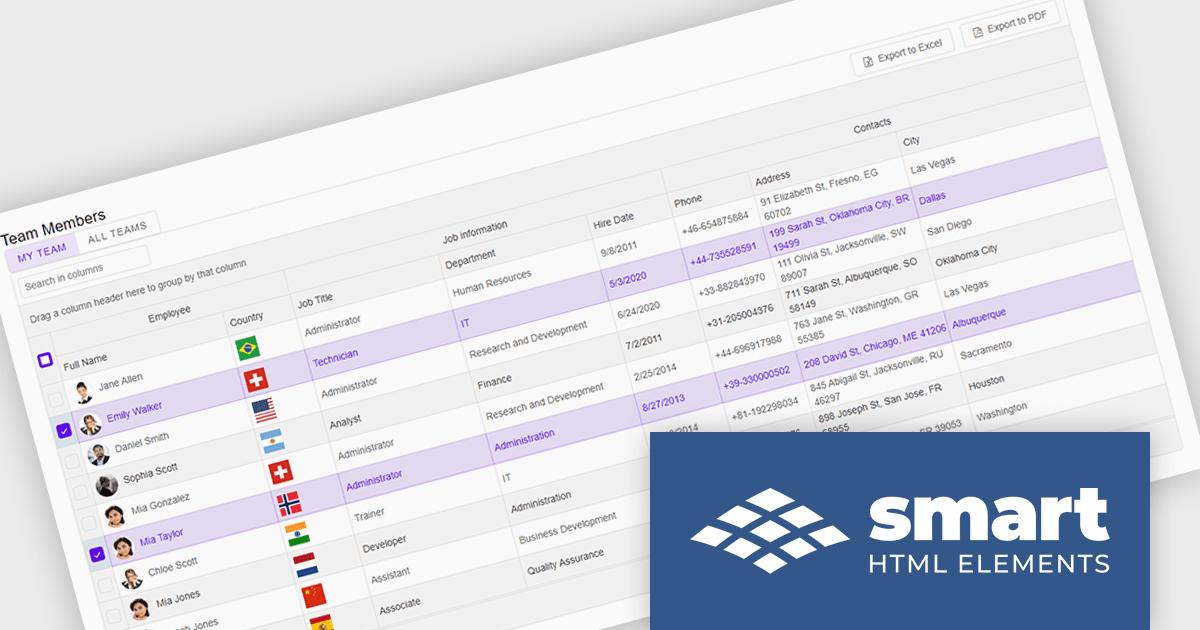The image size is (1200, 630).
Task: Click the 'Emily Walker' name cell
Action: point(134,411)
